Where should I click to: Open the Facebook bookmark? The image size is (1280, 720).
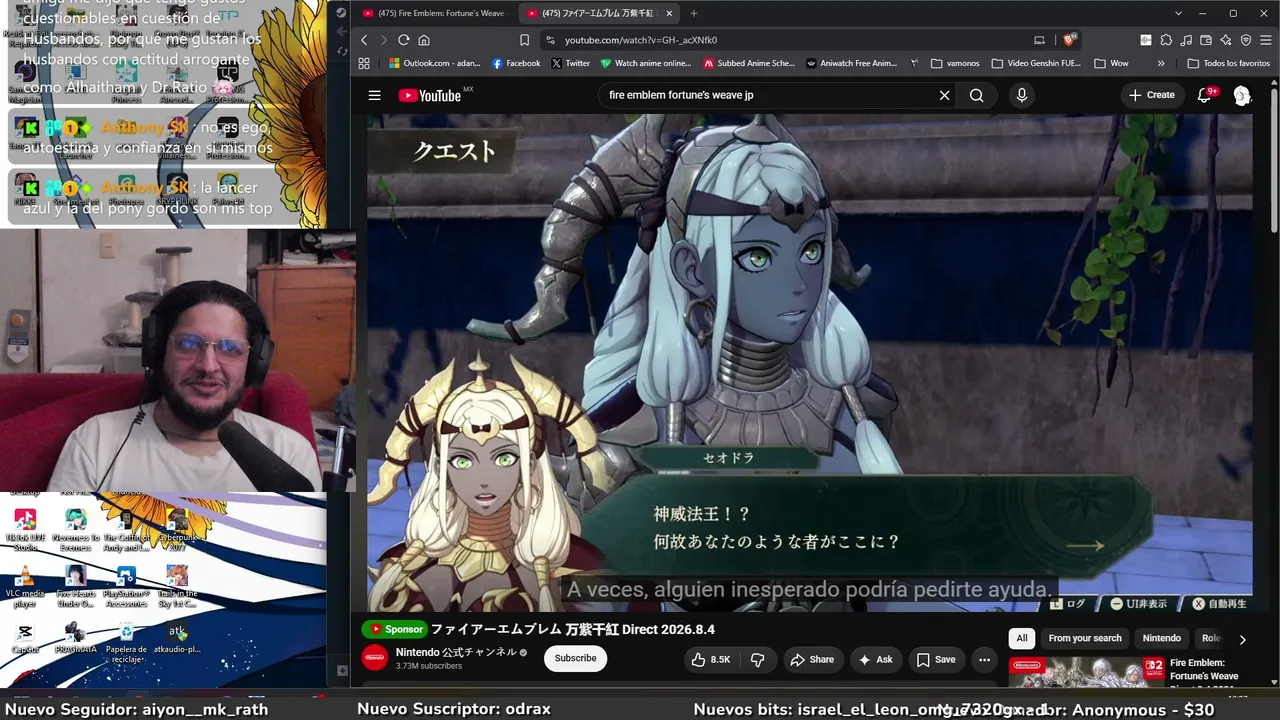tap(516, 63)
